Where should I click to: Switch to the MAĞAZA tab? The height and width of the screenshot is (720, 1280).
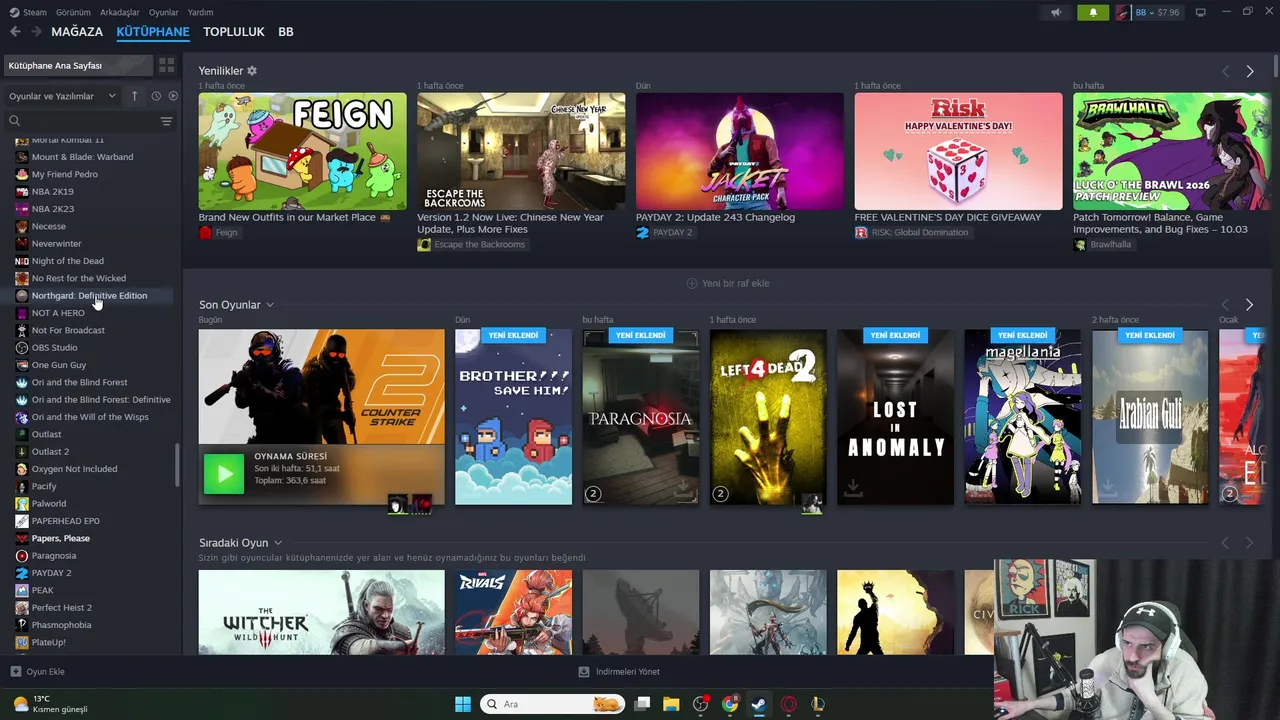point(77,32)
